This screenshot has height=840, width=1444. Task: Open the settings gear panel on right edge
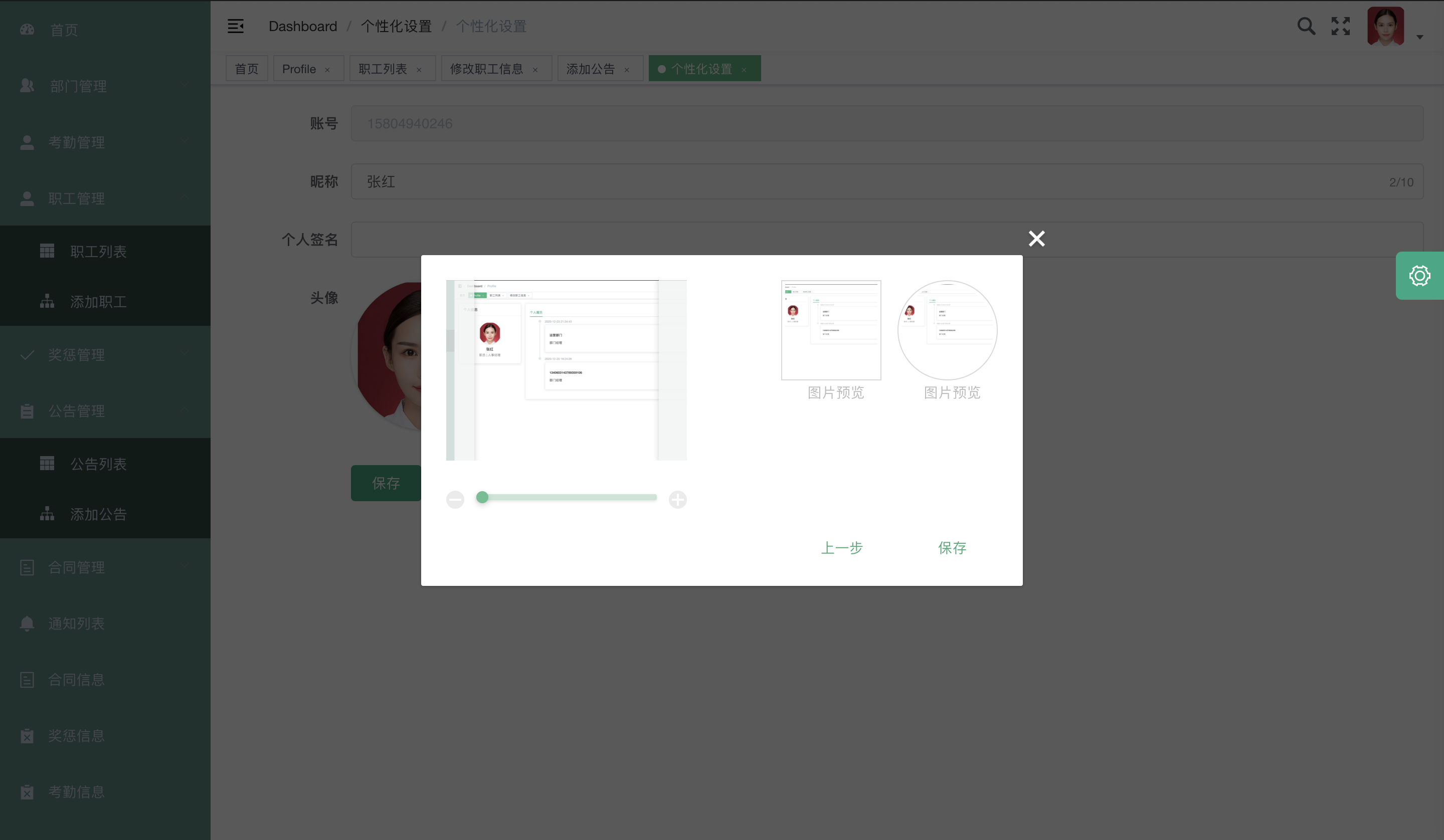click(1419, 276)
